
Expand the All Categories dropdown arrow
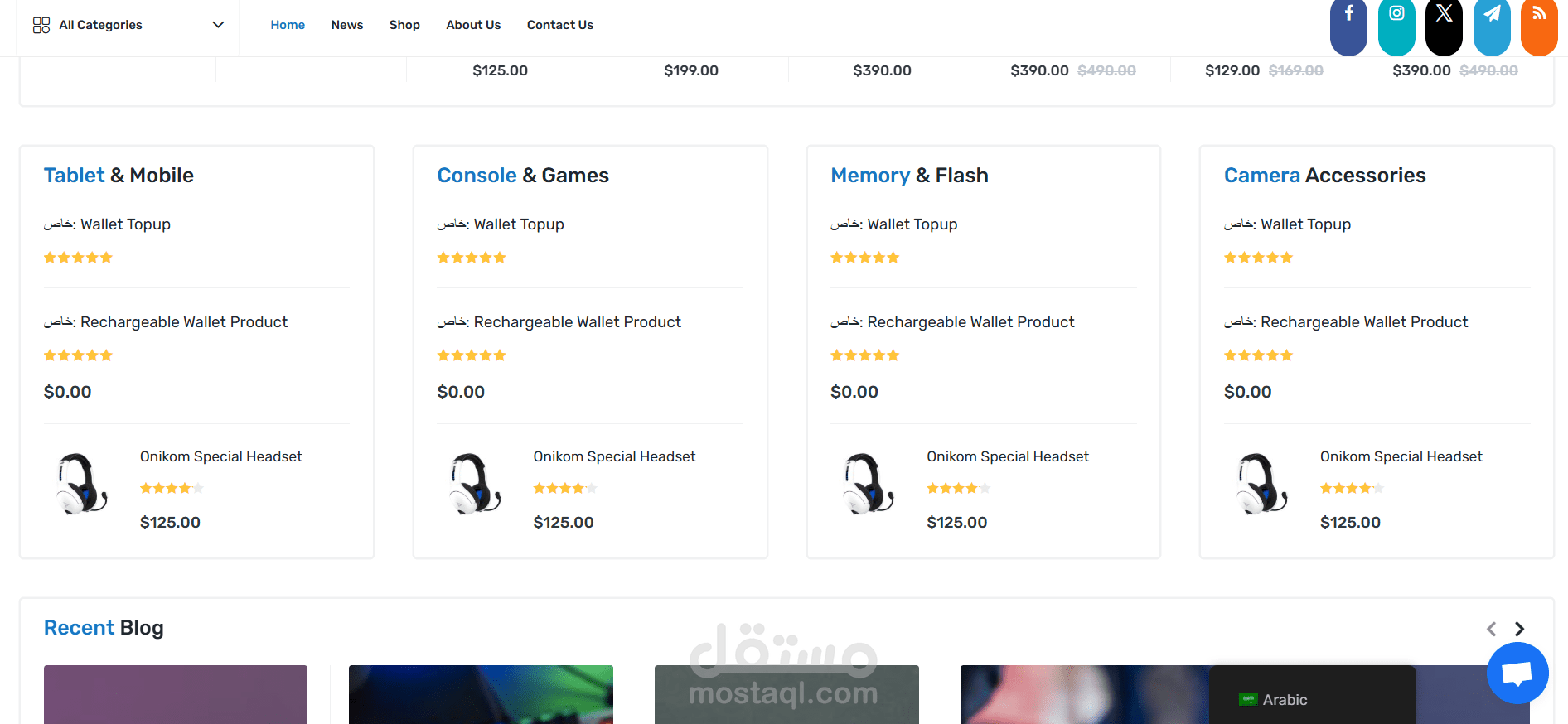pyautogui.click(x=218, y=25)
